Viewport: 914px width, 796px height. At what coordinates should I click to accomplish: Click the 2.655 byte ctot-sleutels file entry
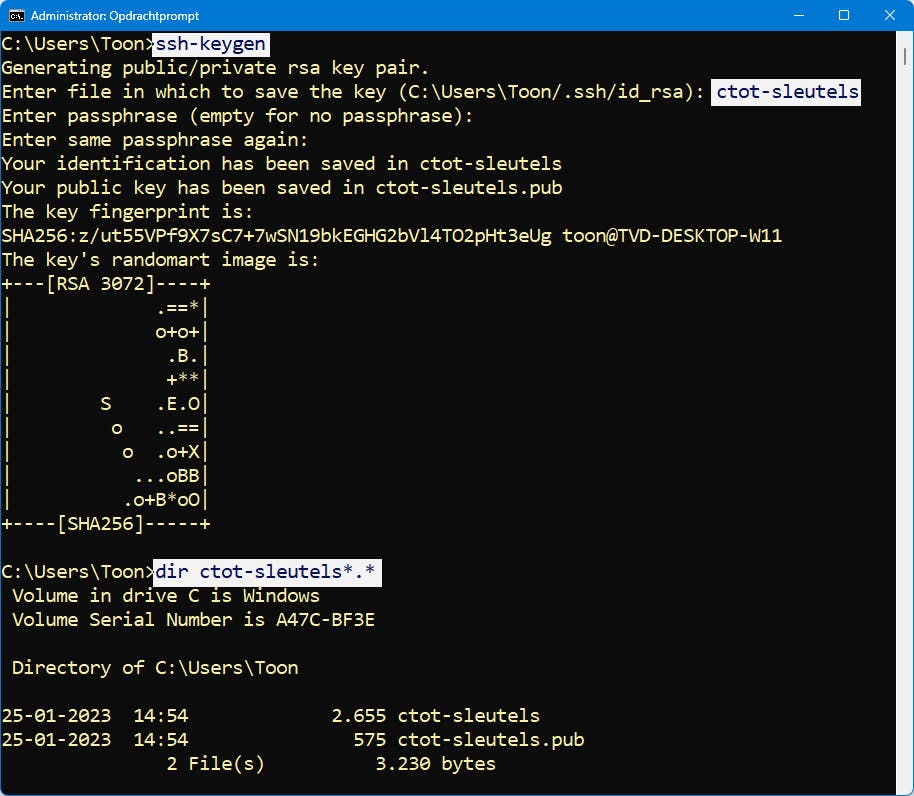[468, 716]
